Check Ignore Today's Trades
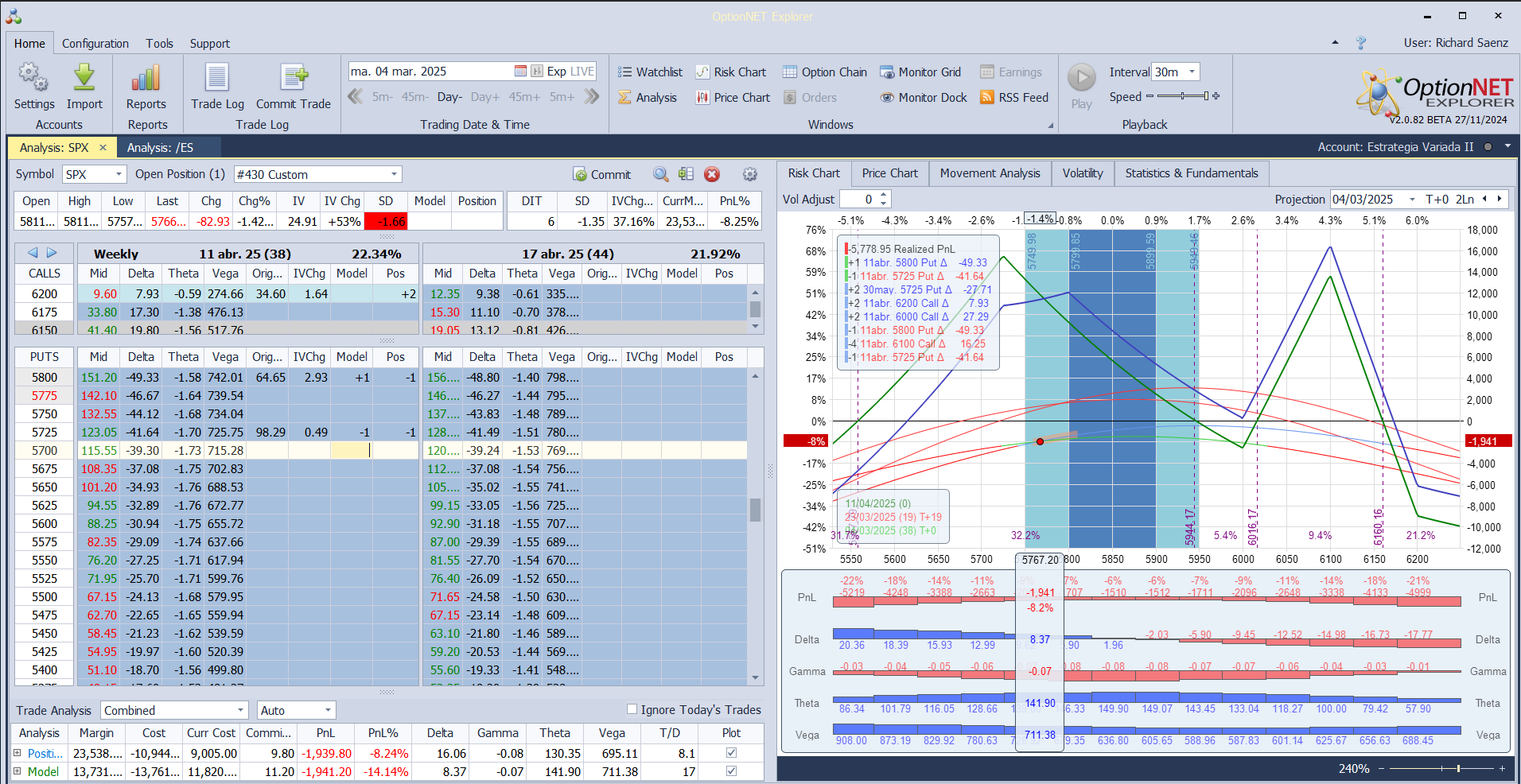This screenshot has width=1521, height=784. [x=632, y=709]
